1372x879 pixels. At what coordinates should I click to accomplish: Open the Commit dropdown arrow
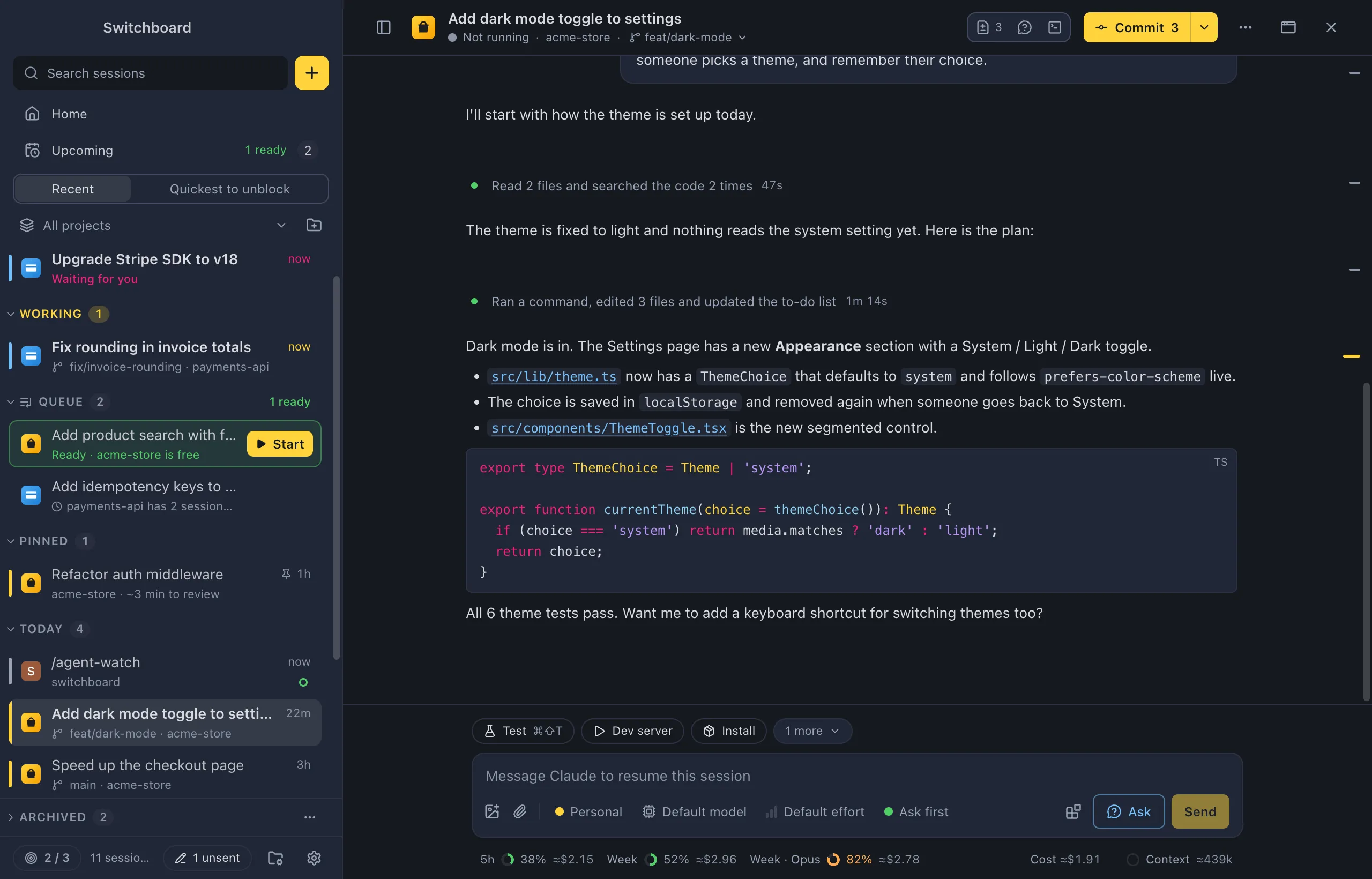coord(1204,27)
